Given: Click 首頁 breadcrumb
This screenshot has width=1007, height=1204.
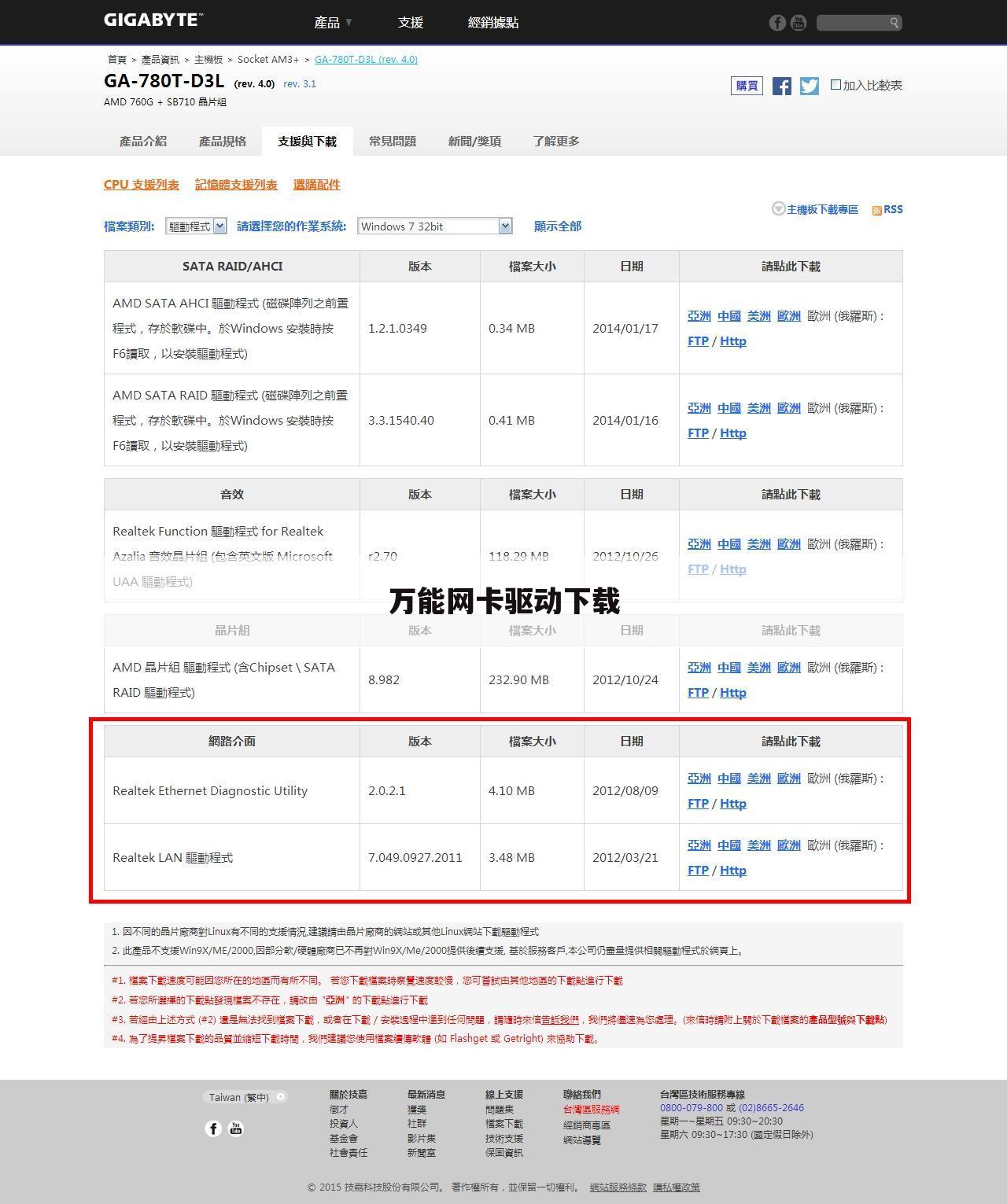Looking at the screenshot, I should [117, 60].
